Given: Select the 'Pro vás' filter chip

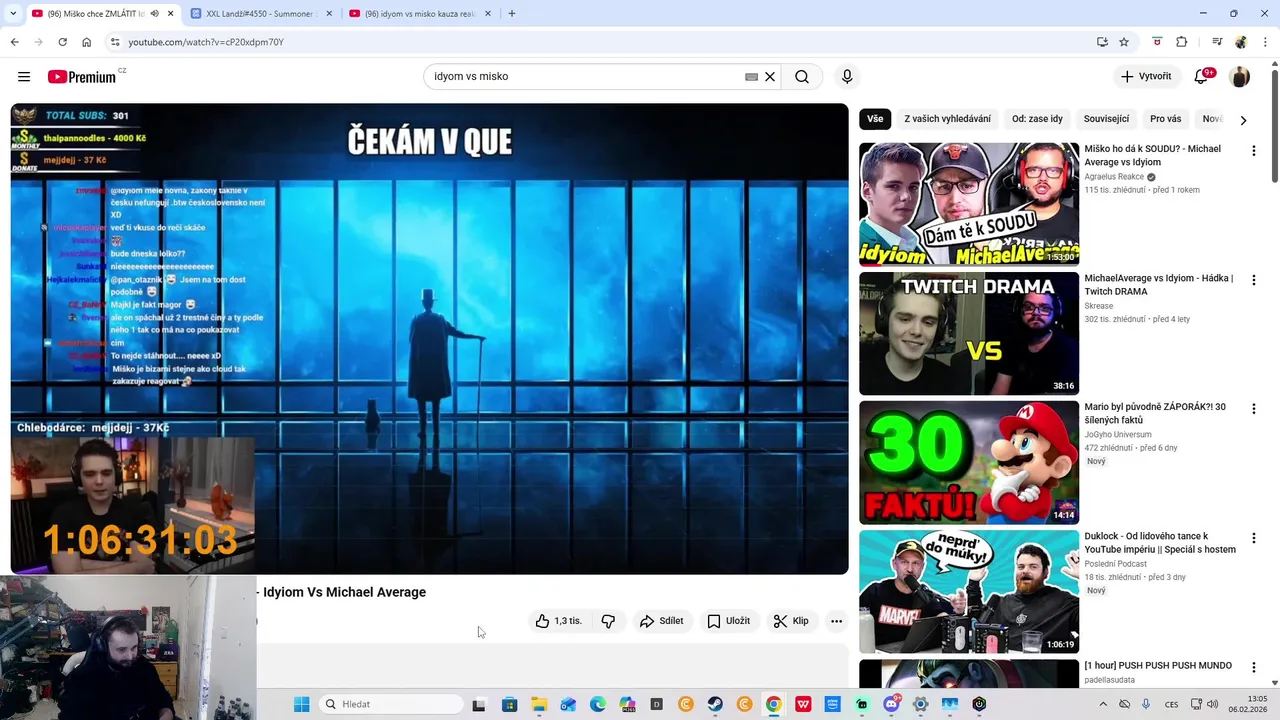Looking at the screenshot, I should click(x=1165, y=119).
